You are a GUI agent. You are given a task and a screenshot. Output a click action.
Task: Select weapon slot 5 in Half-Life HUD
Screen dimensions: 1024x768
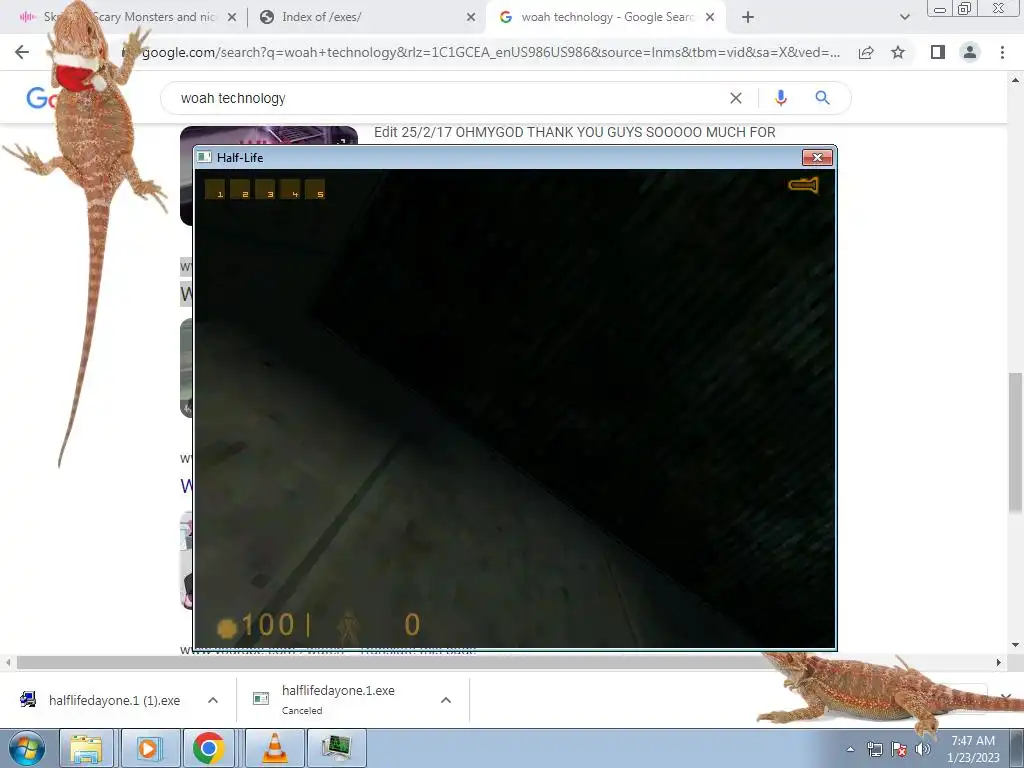coord(314,189)
